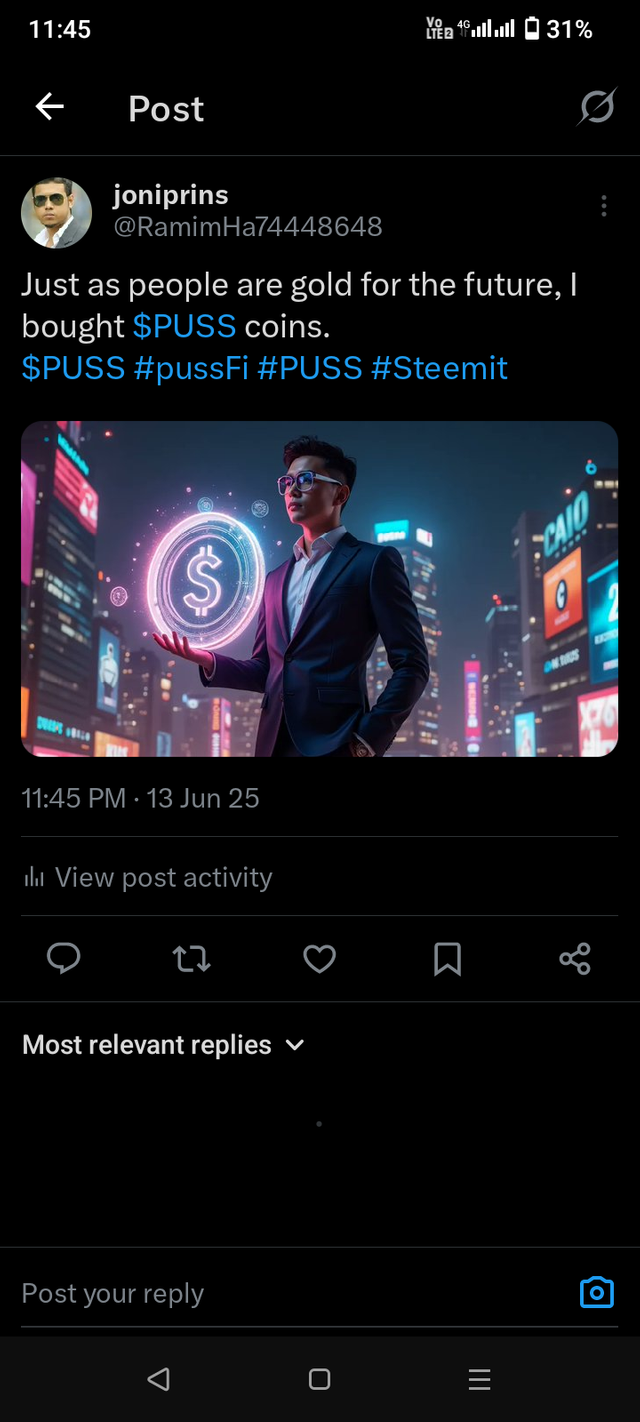Open Android recent apps menu button
Viewport: 640px width, 1422px height.
click(x=479, y=1380)
